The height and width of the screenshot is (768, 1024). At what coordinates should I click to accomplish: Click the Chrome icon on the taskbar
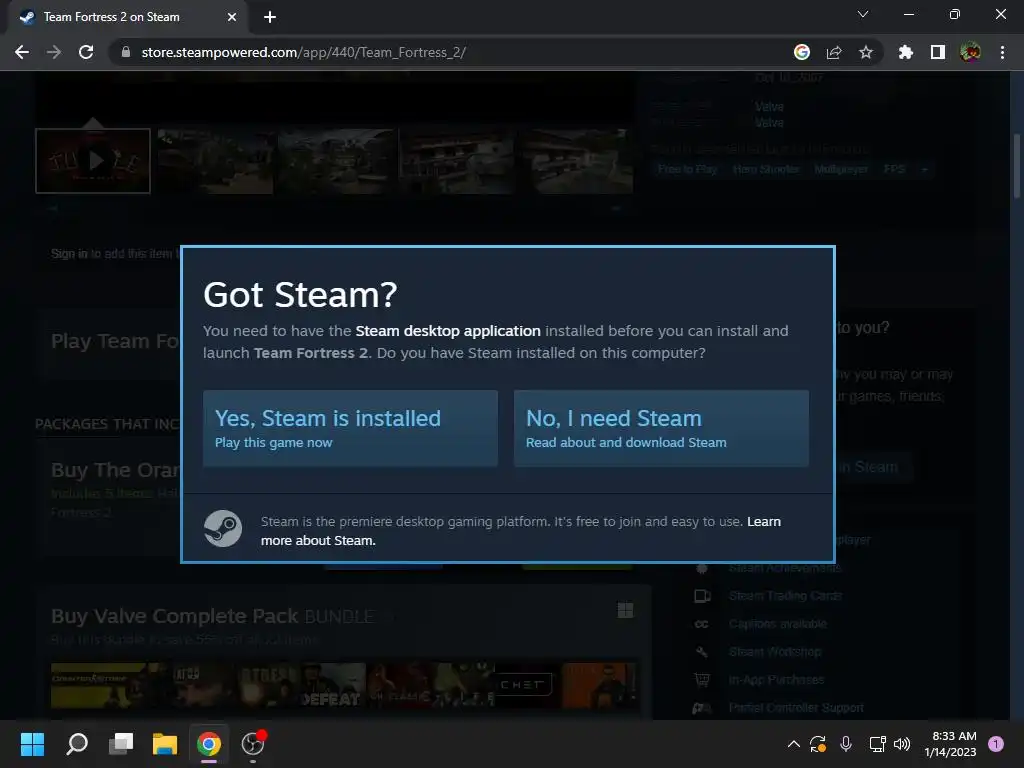click(x=209, y=744)
